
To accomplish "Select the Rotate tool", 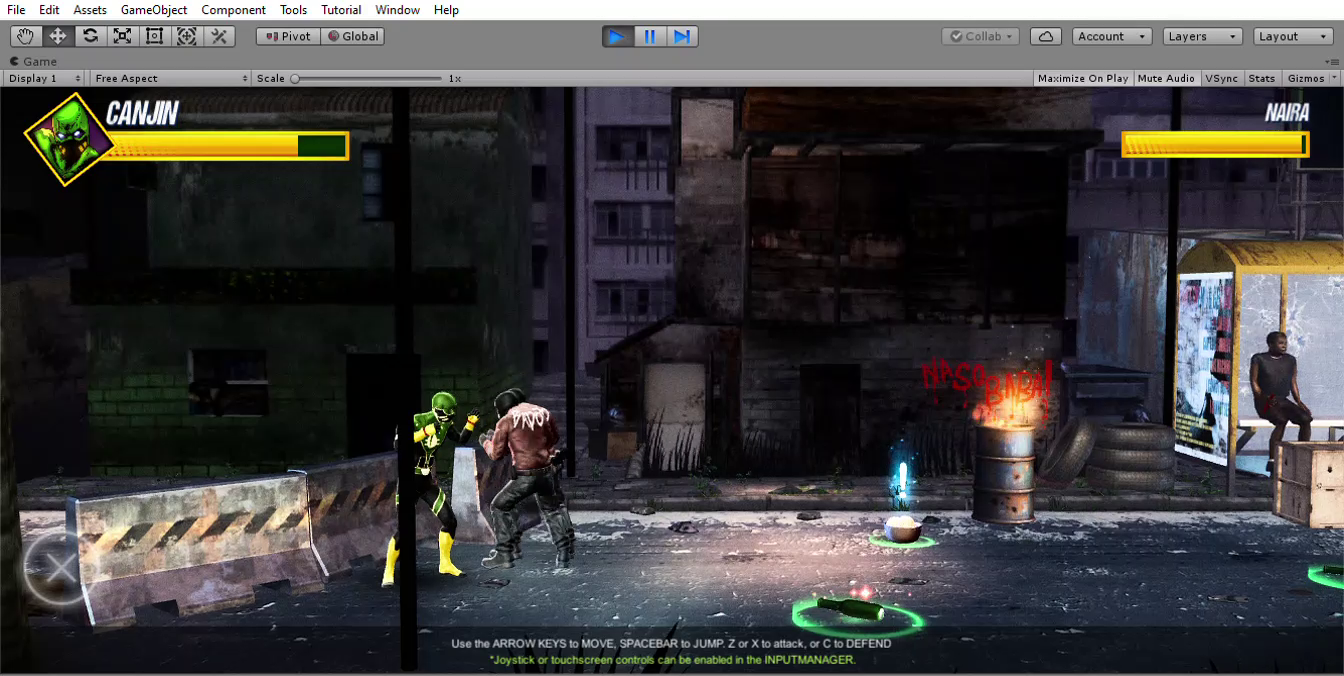I will [x=89, y=36].
